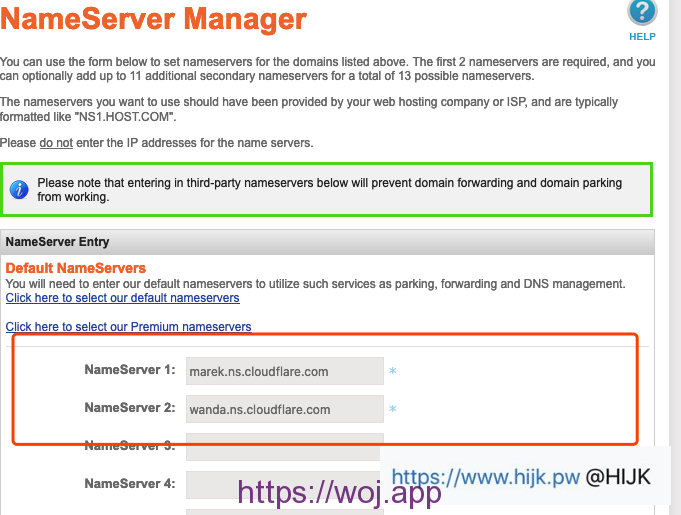Click the vertical scrollbar on the right edge
The image size is (681, 515).
click(675, 258)
